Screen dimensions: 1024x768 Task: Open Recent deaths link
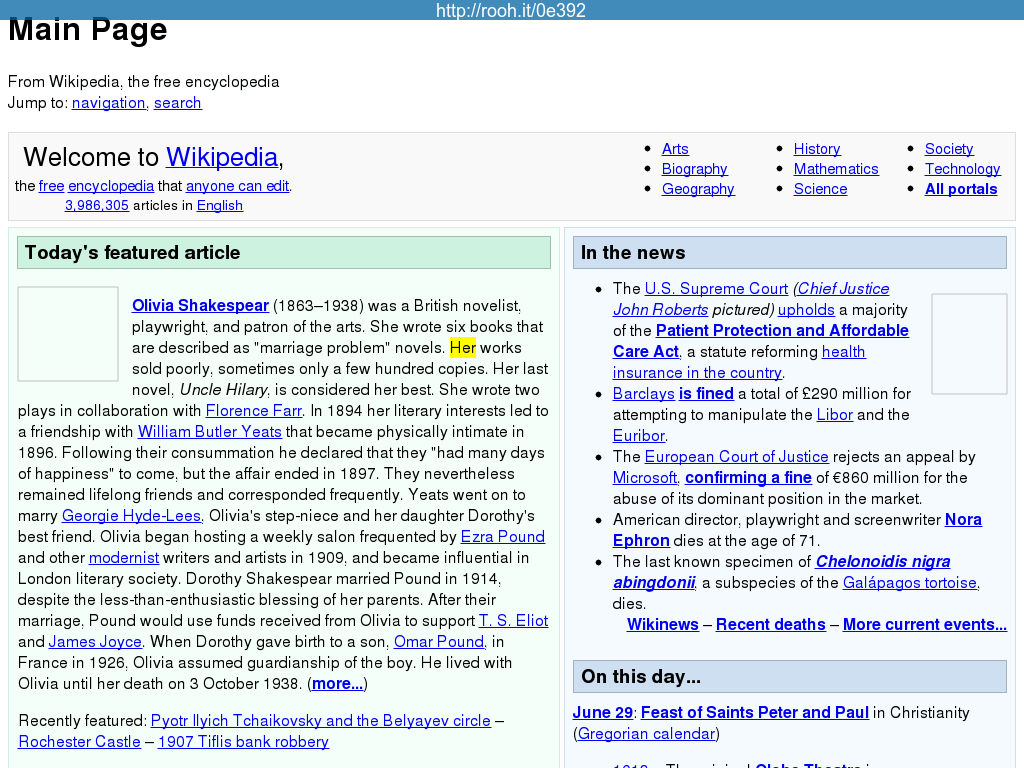770,625
